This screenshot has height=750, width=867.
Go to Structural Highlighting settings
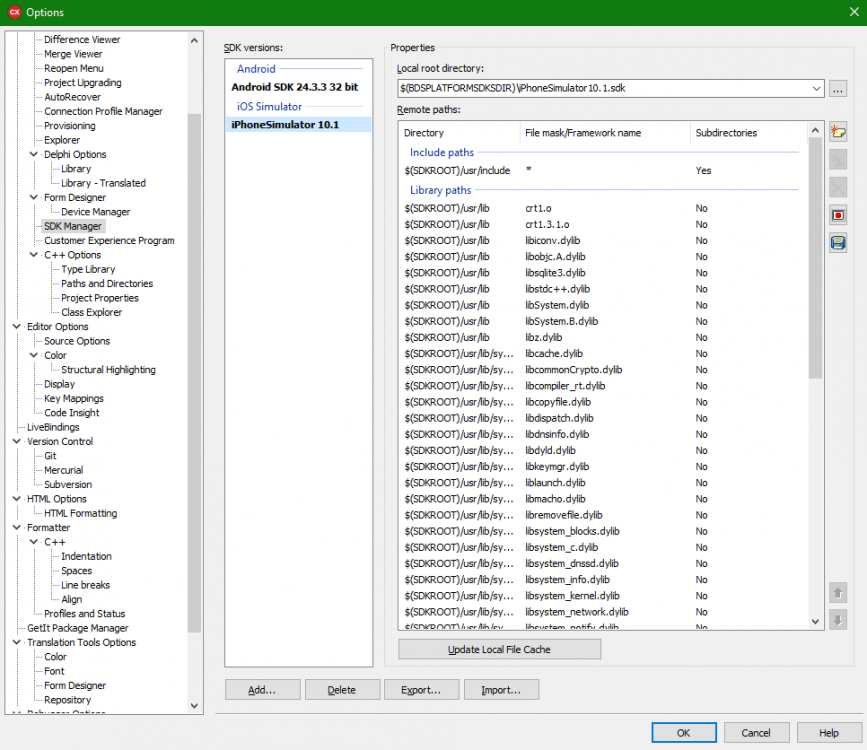click(108, 370)
